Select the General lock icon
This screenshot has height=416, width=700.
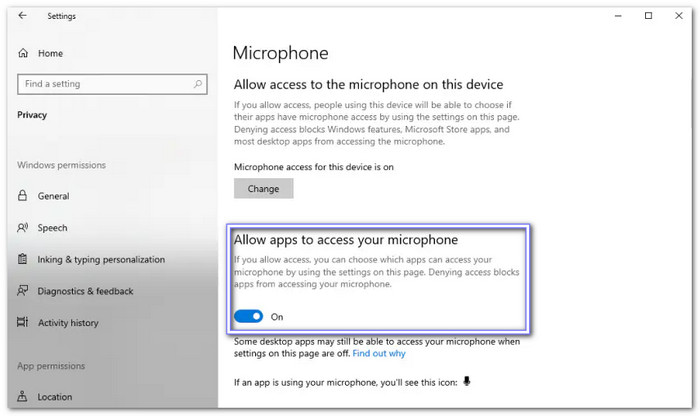pos(22,196)
